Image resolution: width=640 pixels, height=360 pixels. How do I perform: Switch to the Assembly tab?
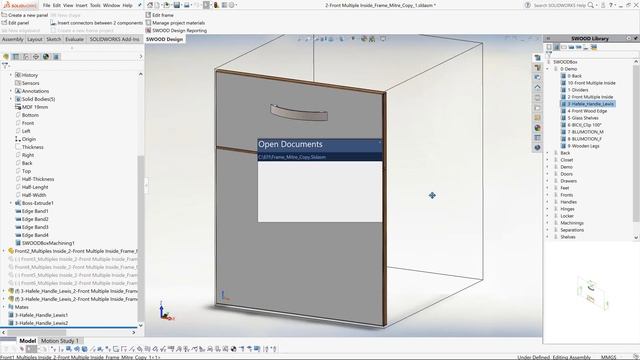click(x=13, y=39)
